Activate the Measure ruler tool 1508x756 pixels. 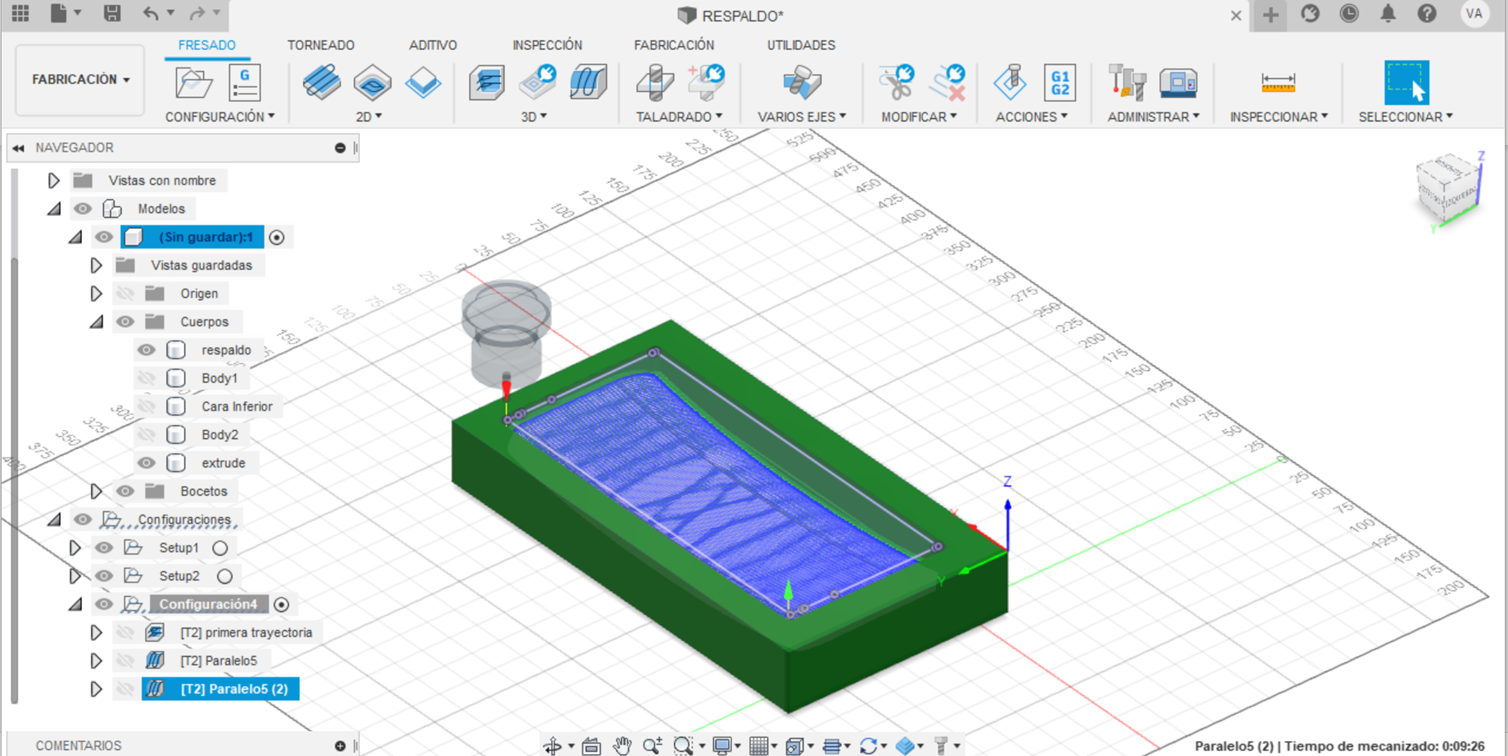point(1278,83)
